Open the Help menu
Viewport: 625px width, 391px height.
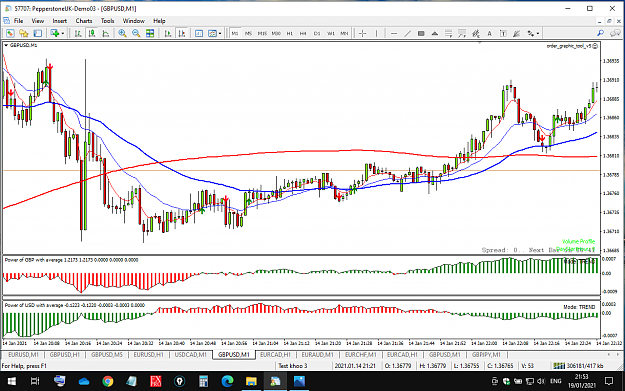coord(159,21)
